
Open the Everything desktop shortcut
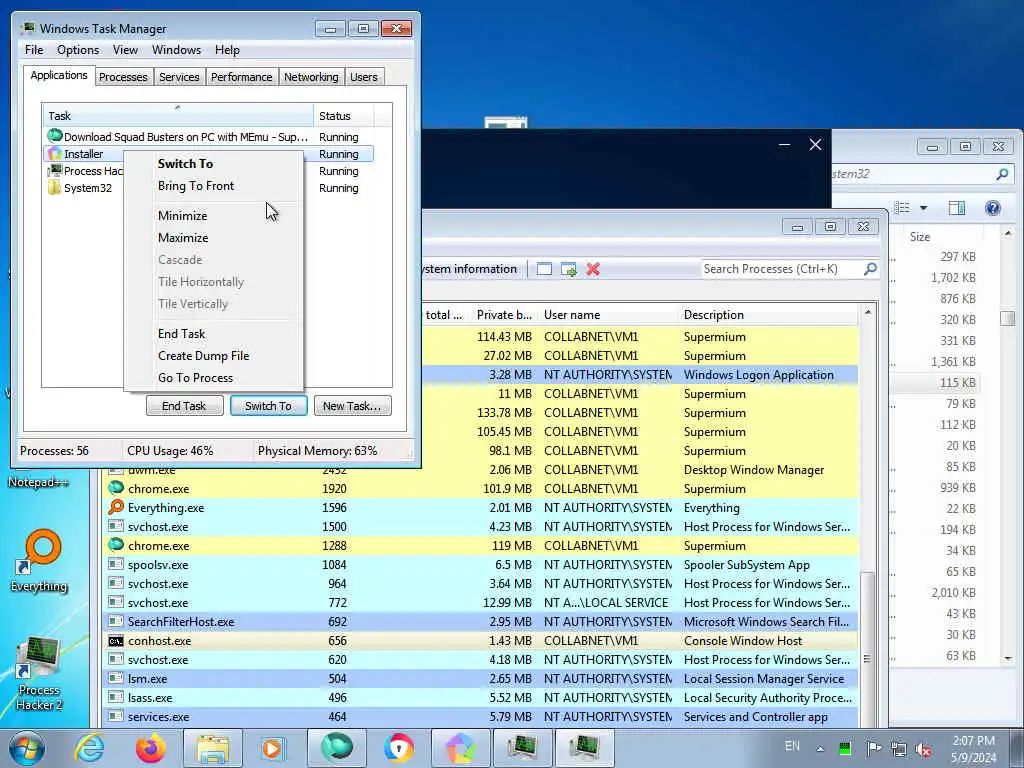pyautogui.click(x=40, y=562)
